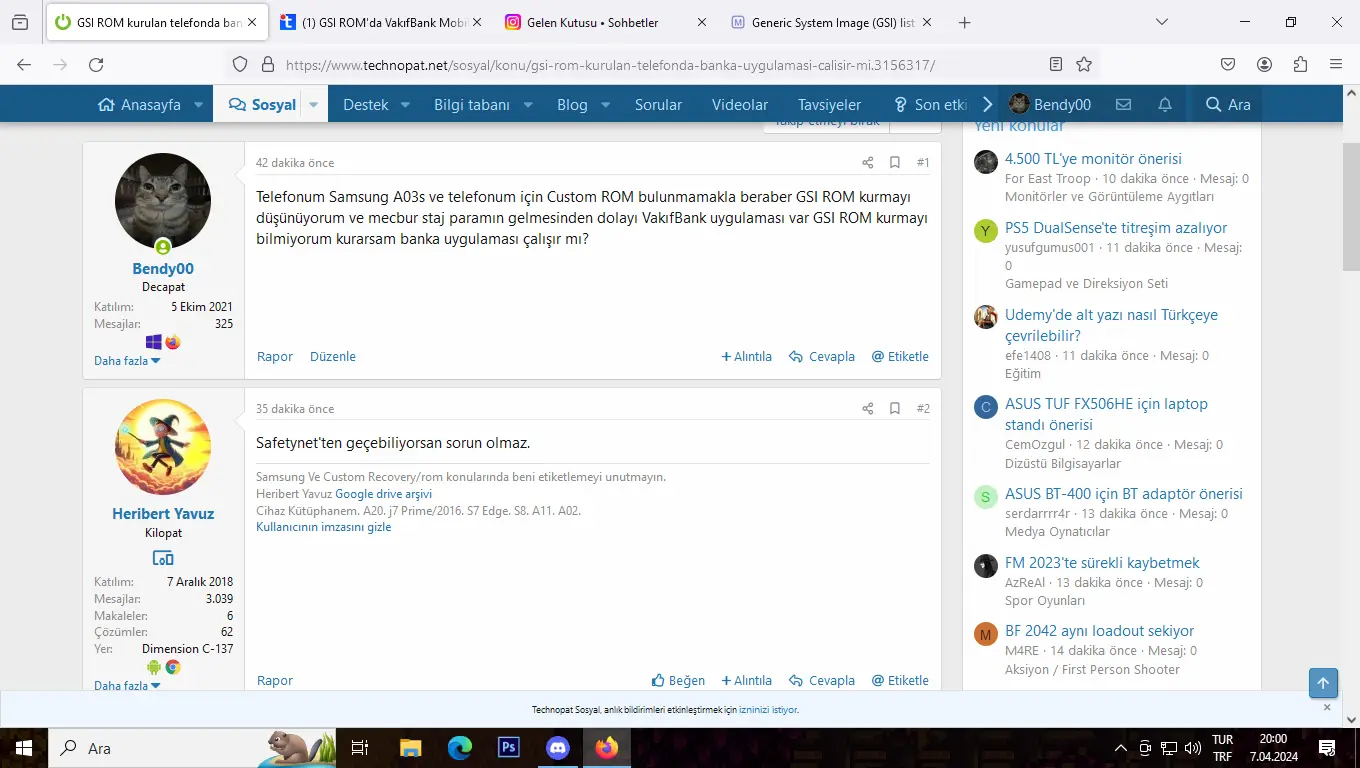Open Microsoft Edge from the taskbar
This screenshot has width=1360, height=768.
tap(459, 748)
